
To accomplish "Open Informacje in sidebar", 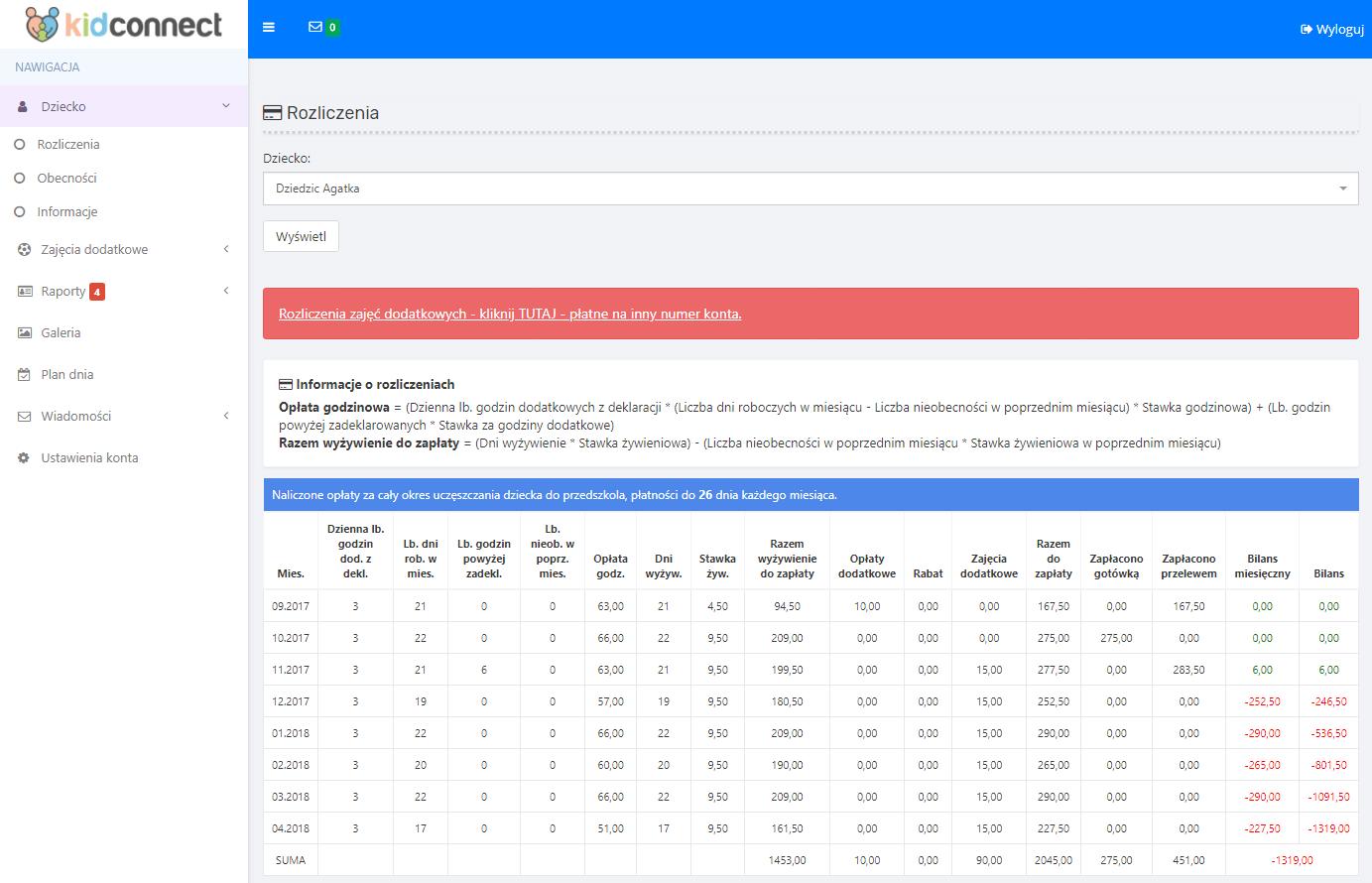I will [x=67, y=211].
